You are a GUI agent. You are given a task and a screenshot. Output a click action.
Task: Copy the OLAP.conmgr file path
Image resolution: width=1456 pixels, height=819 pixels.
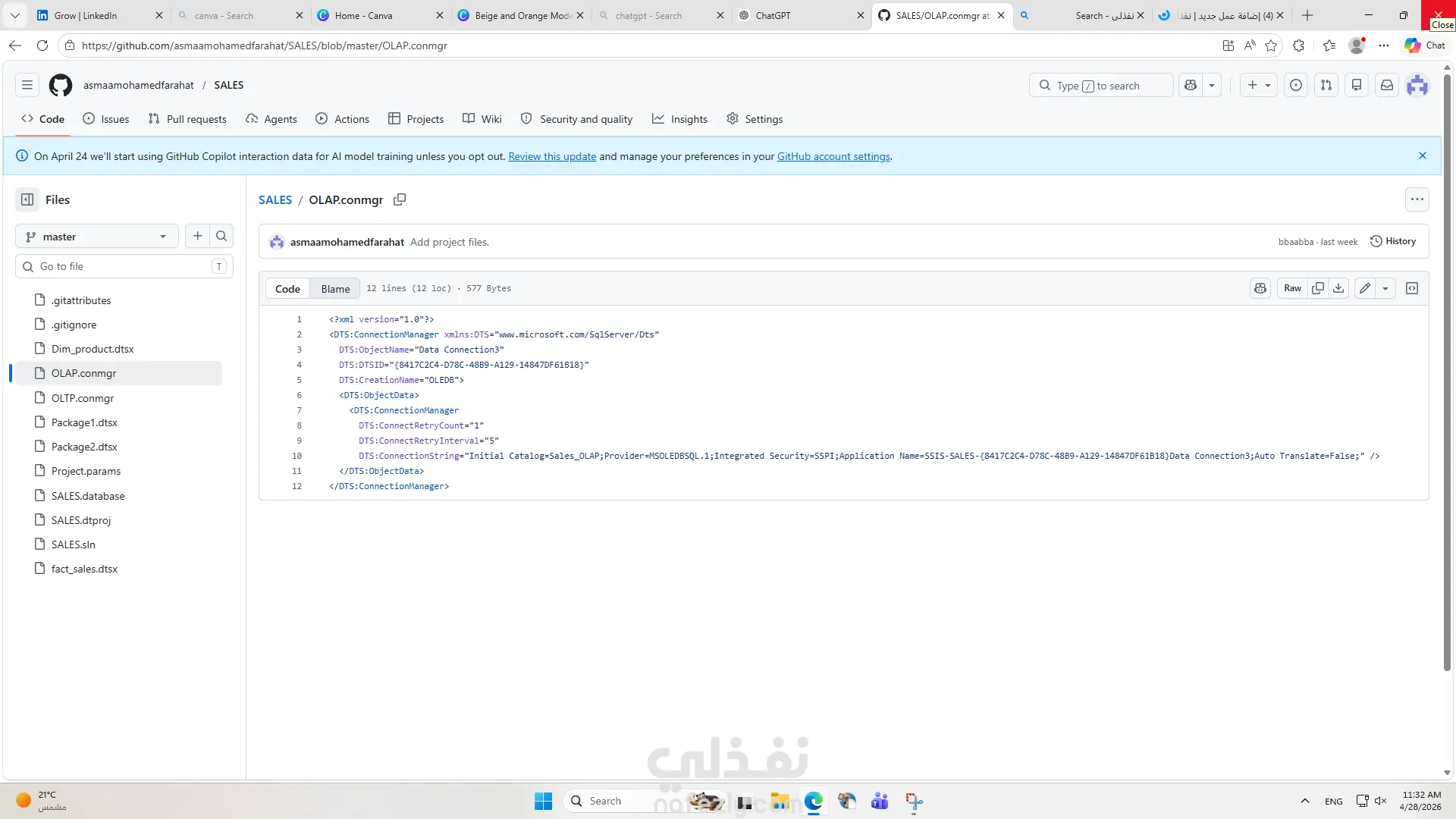pos(400,199)
